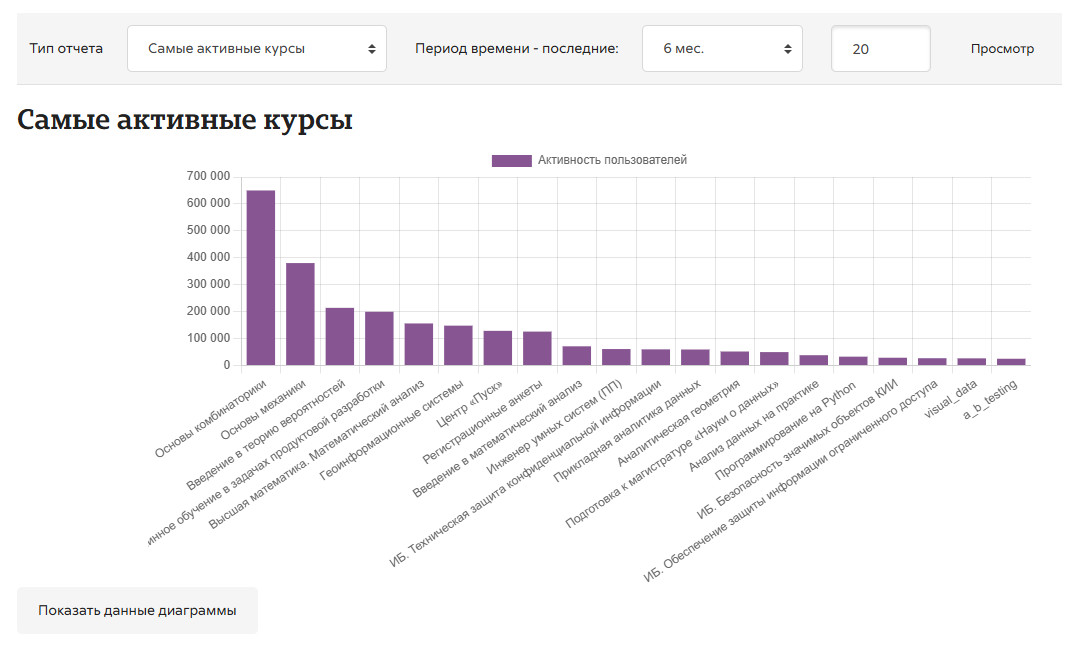
Task: Click the Высшая математика bar in chart
Action: (419, 344)
